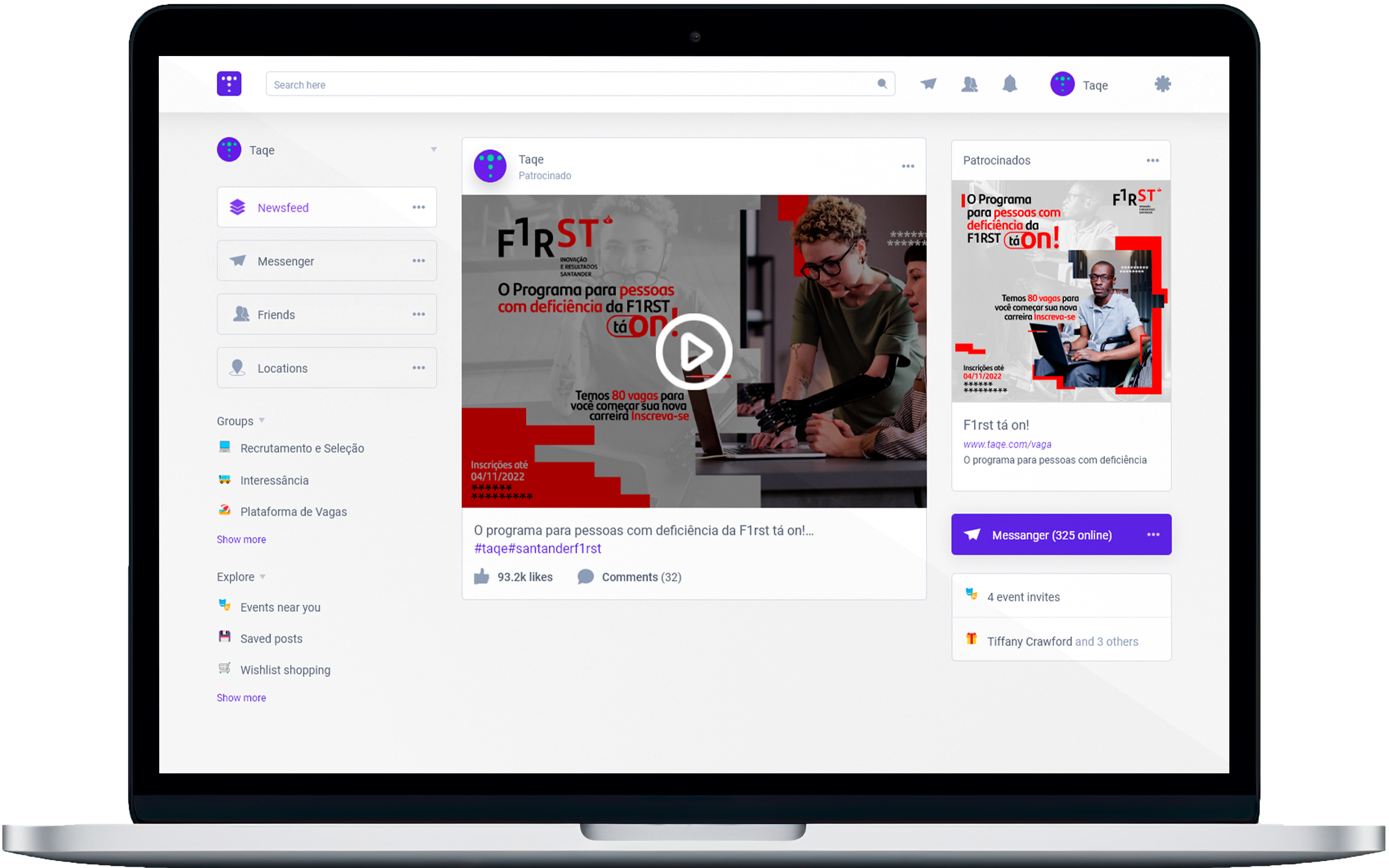Click the Events near you masks icon
Viewport: 1389px width, 868px height.
pyautogui.click(x=225, y=605)
